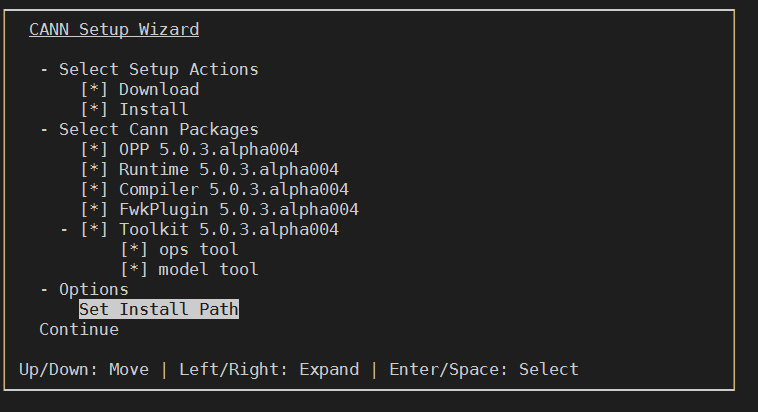This screenshot has height=412, width=758.
Task: Uncheck the OPP 5.0.3.alpha004 package
Action: pos(94,150)
